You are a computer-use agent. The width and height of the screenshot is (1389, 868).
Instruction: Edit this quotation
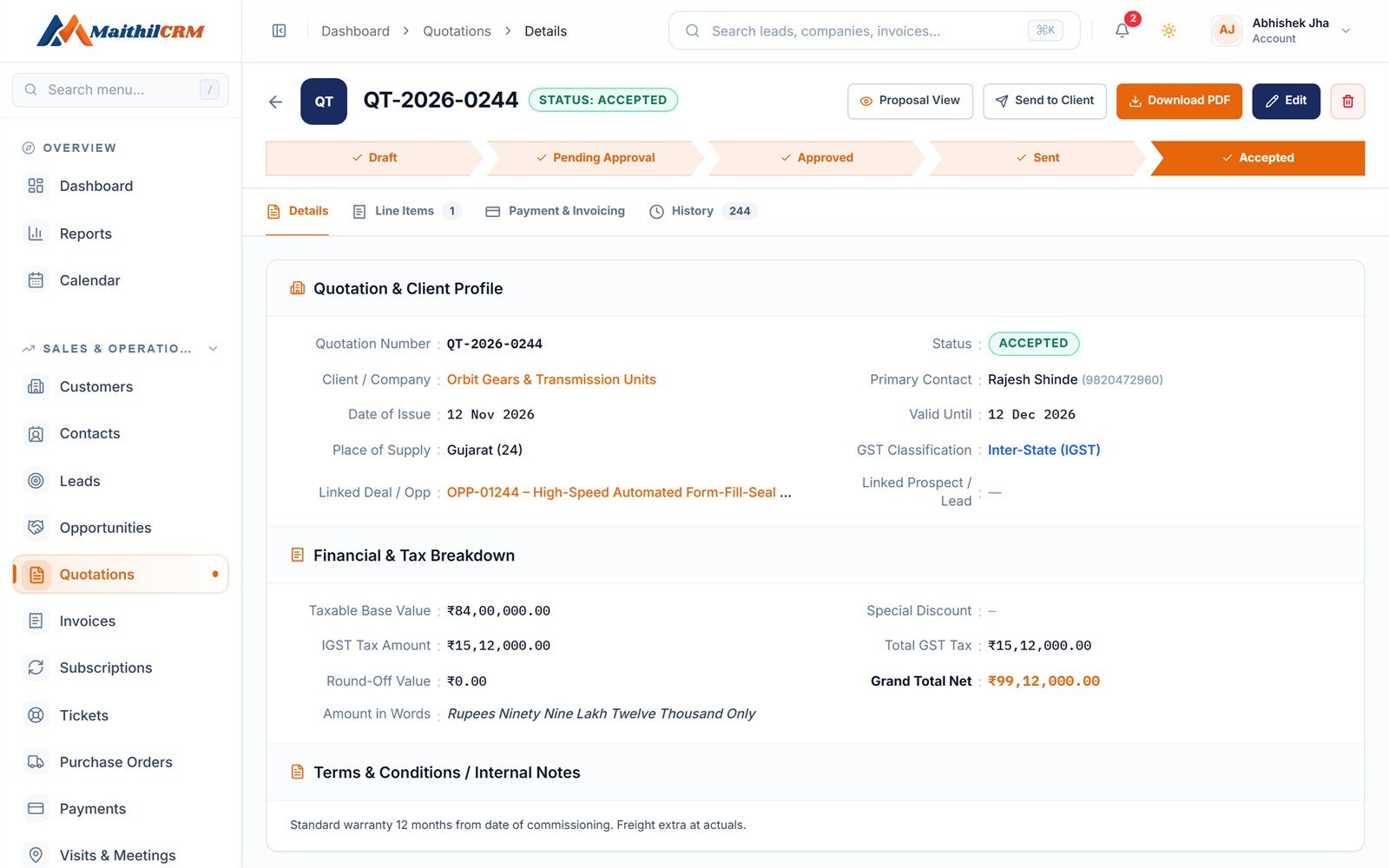point(1286,101)
